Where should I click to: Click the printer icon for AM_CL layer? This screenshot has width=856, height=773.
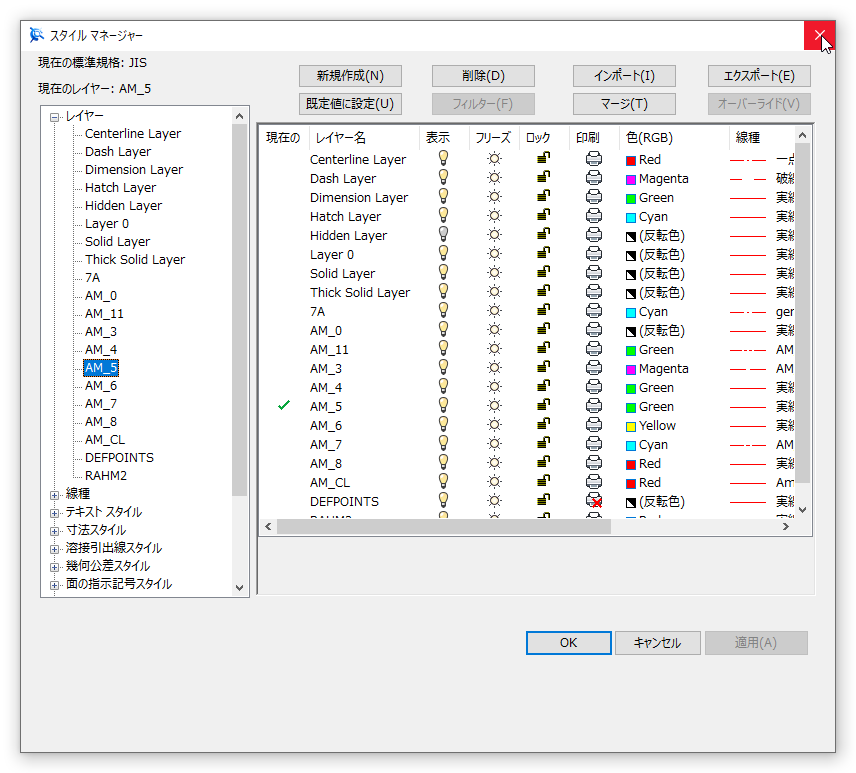[593, 482]
